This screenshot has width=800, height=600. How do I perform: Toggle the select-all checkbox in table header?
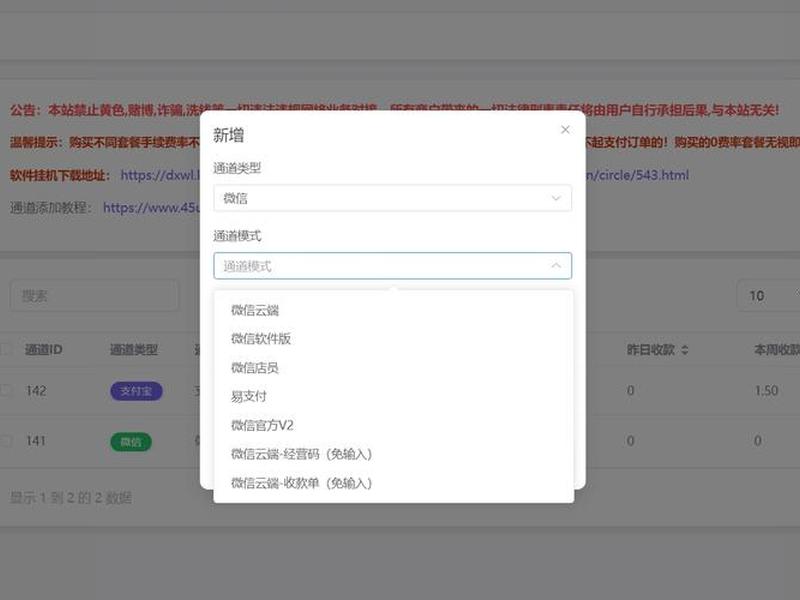[x=6, y=349]
